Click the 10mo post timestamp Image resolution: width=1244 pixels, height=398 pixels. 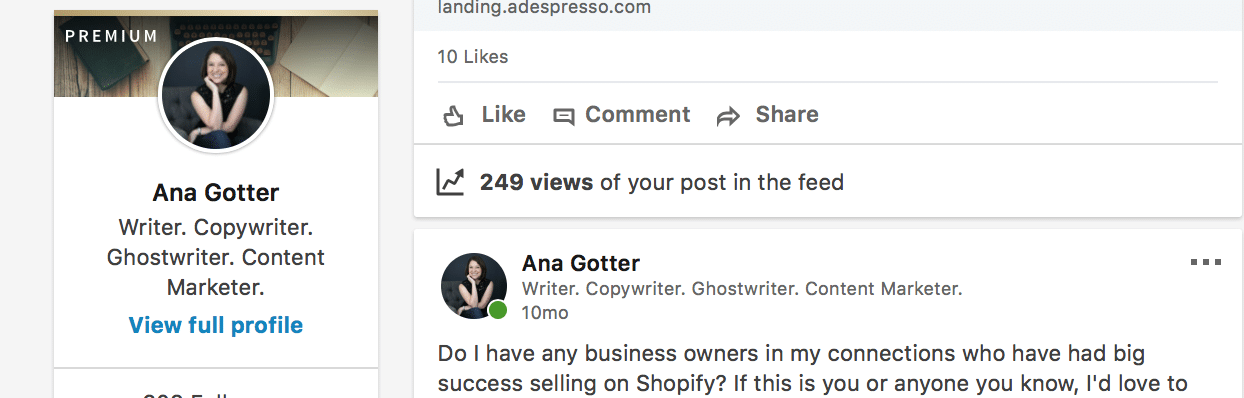[x=545, y=313]
